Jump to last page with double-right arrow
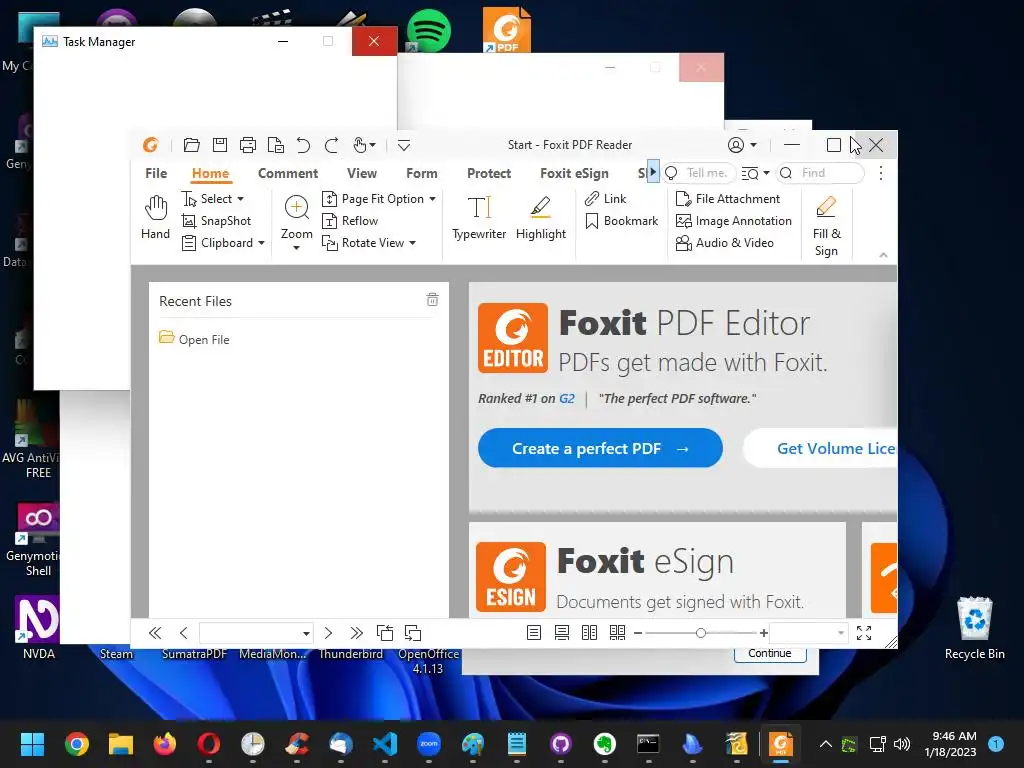1024x768 pixels. coord(356,633)
